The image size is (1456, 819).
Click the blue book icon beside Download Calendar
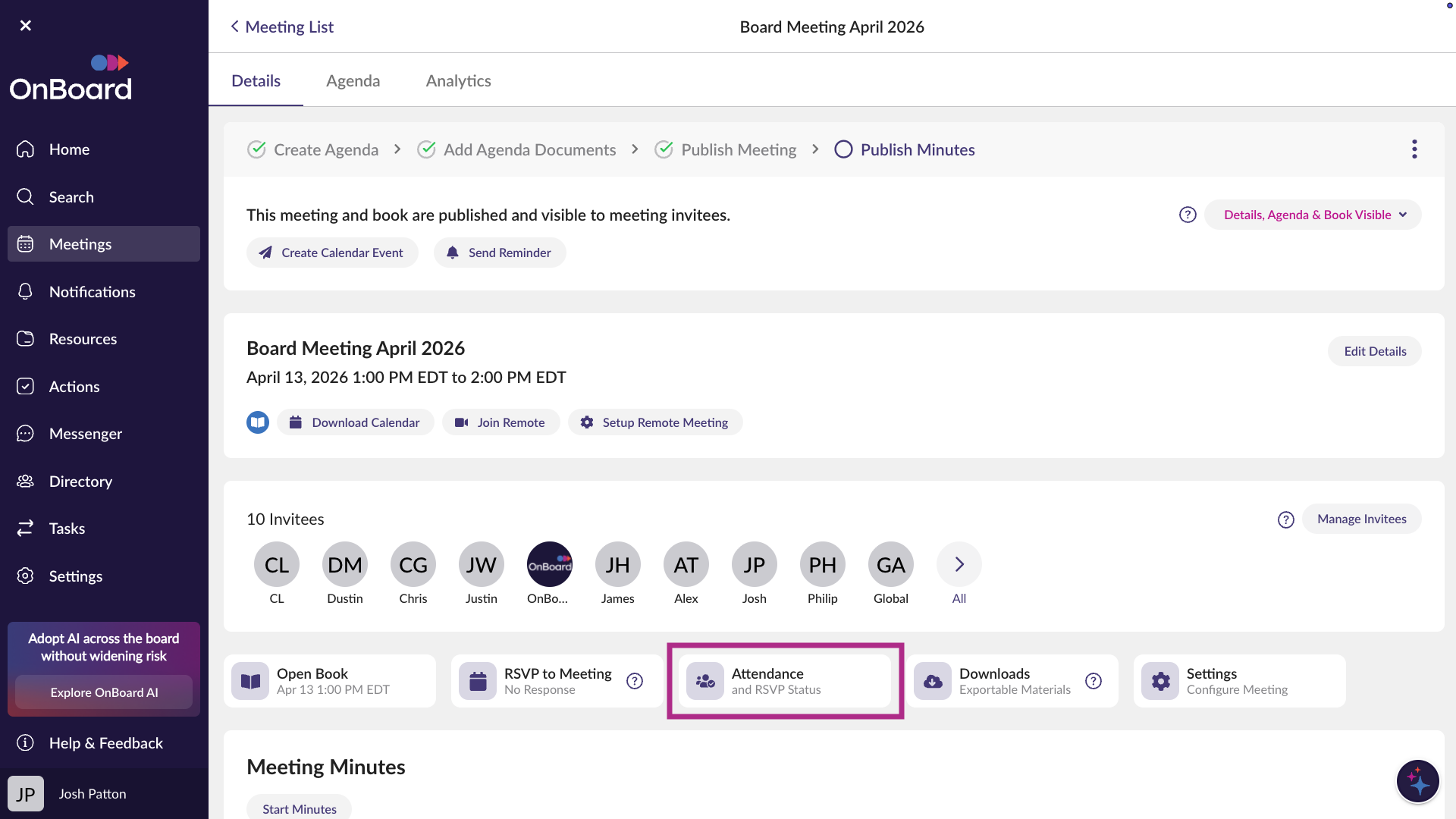click(258, 422)
